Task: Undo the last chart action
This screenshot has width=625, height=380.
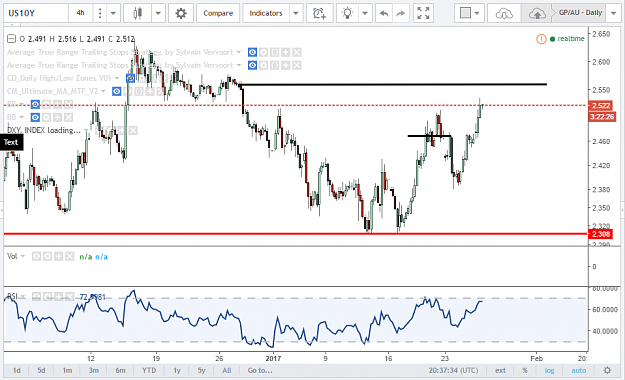Action: (x=384, y=14)
